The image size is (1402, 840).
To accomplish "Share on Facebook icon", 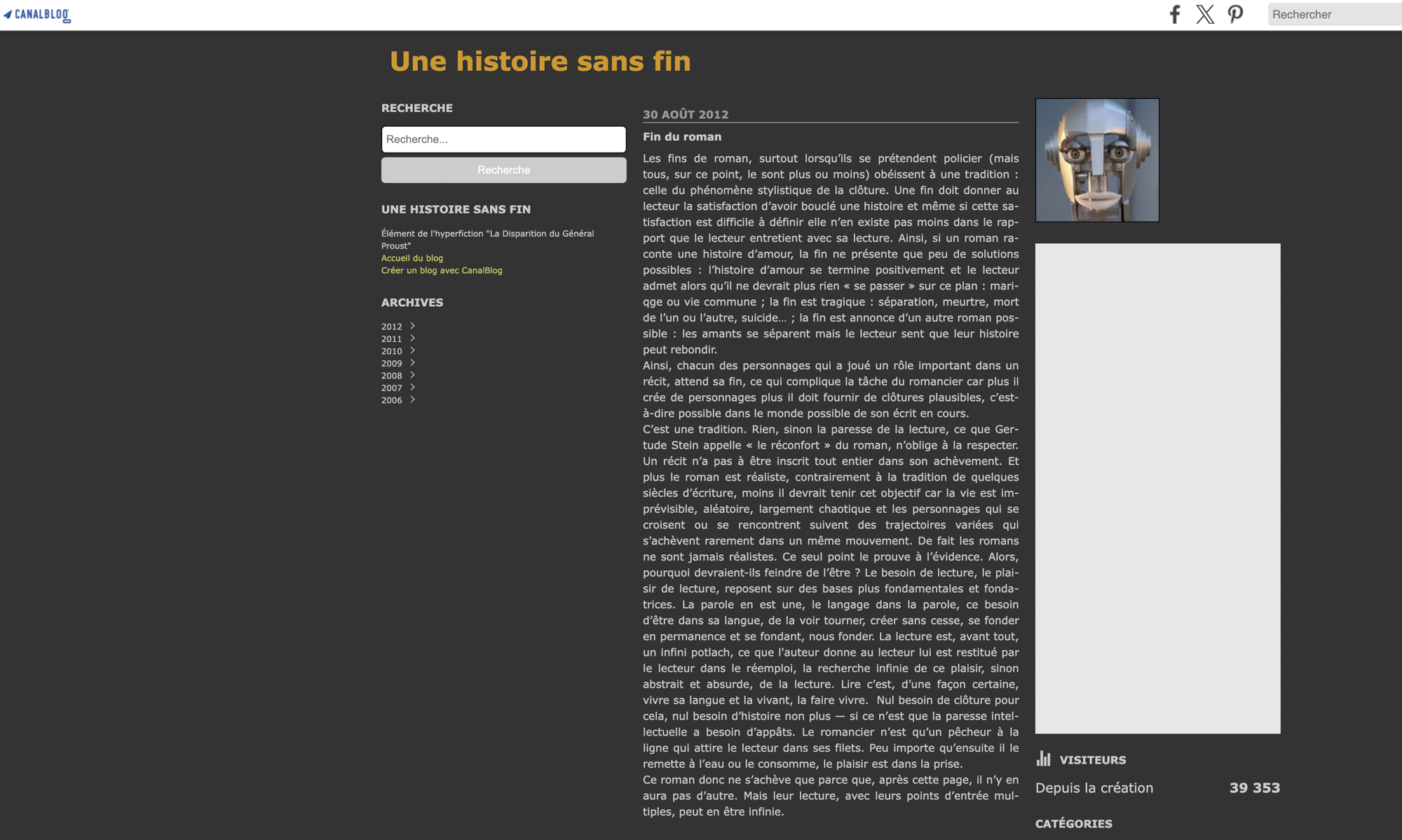I will 1175,15.
